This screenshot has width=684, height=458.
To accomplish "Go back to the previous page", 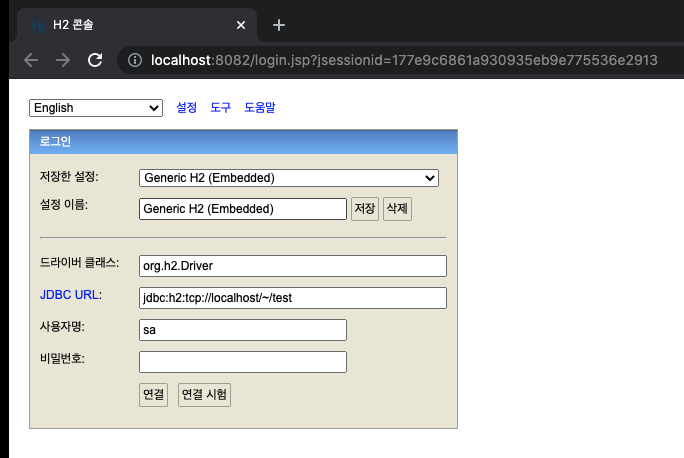I will click(x=31, y=60).
